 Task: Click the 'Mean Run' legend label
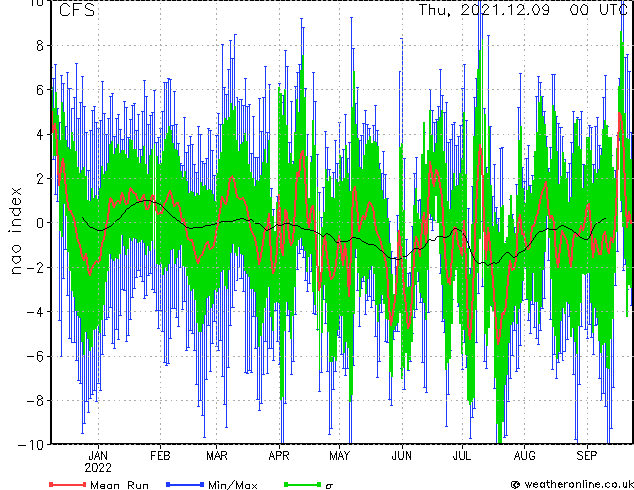tap(119, 485)
